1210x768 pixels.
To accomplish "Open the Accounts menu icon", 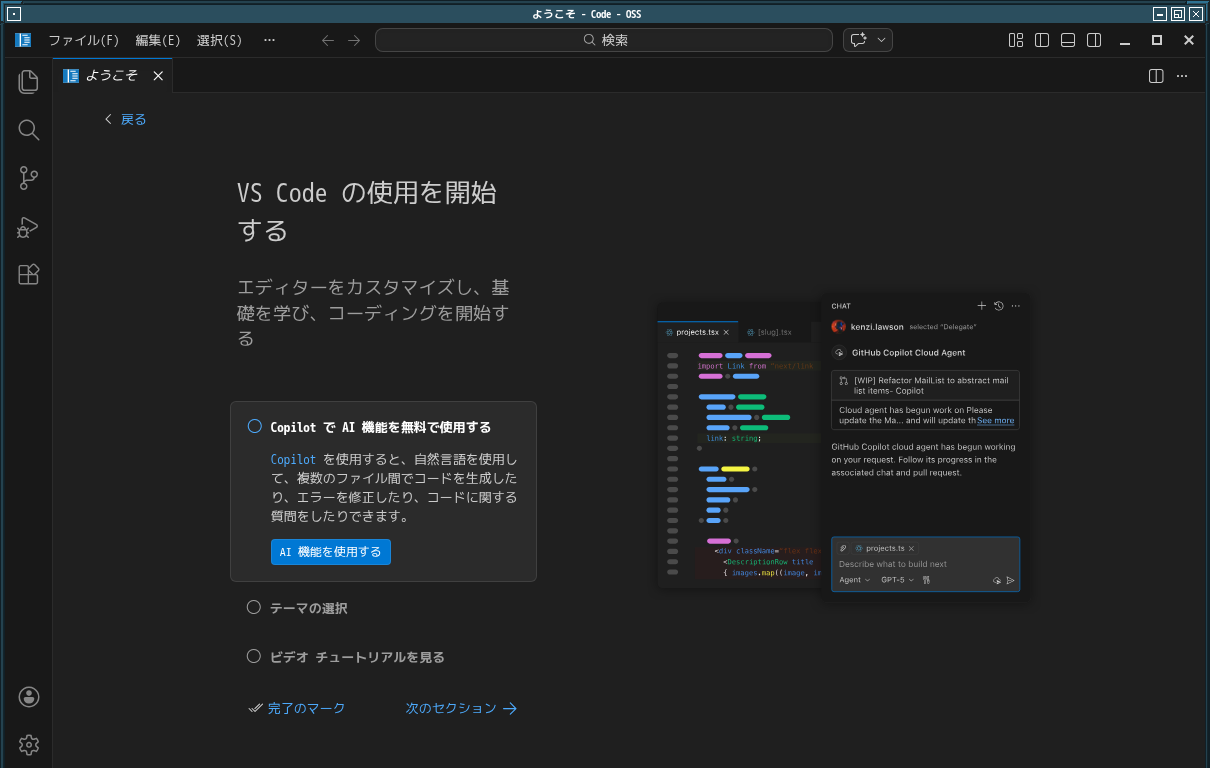I will (28, 697).
